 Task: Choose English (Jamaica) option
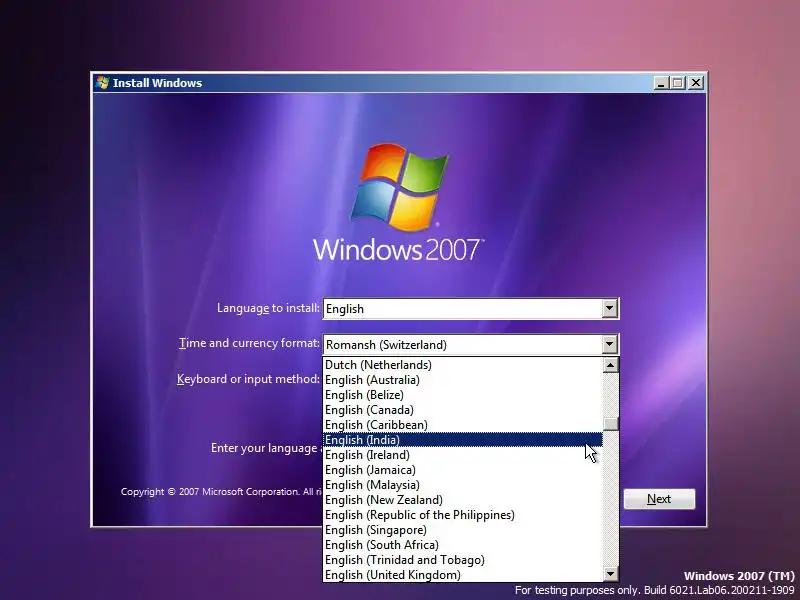[x=463, y=470]
